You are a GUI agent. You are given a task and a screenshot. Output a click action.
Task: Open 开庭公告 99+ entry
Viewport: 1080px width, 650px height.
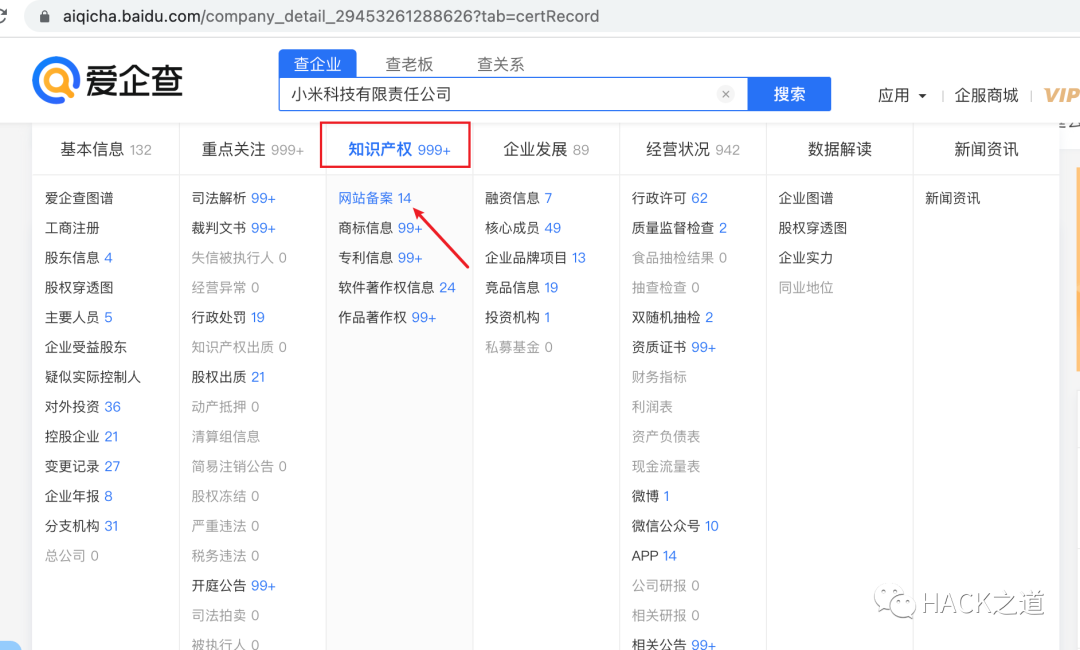point(233,585)
